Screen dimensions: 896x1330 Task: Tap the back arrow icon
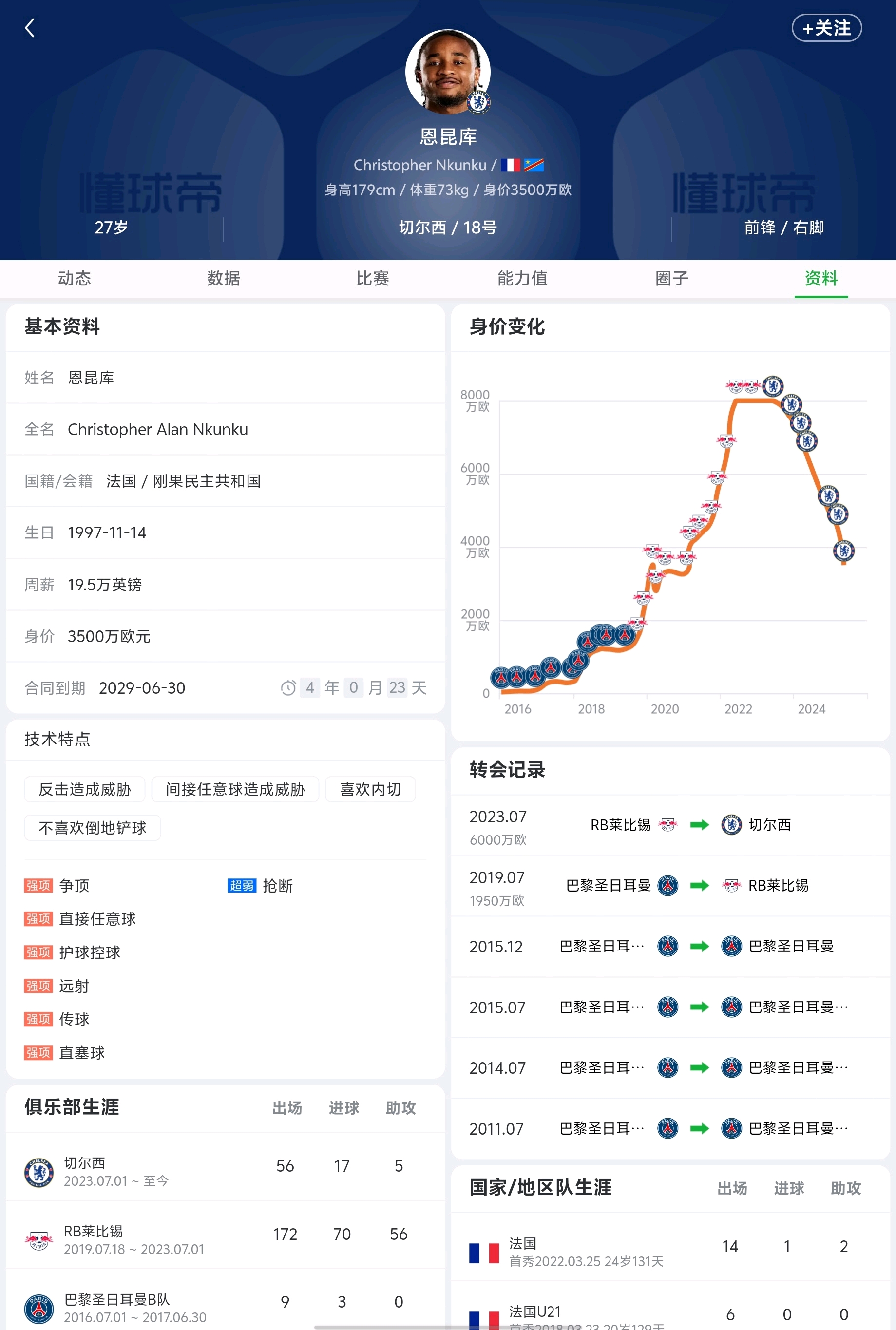point(30,27)
